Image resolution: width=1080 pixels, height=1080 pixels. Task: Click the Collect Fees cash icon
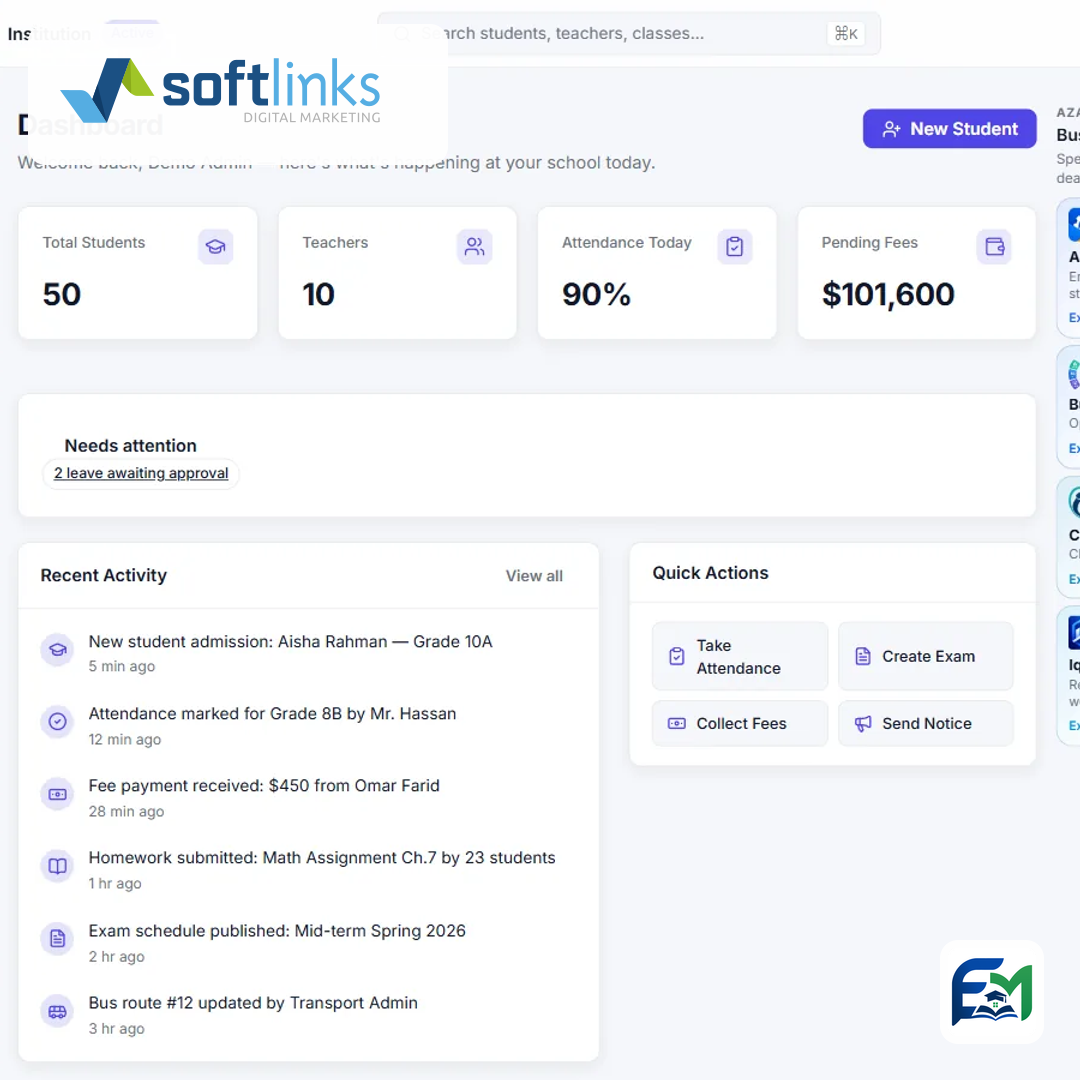tap(677, 723)
